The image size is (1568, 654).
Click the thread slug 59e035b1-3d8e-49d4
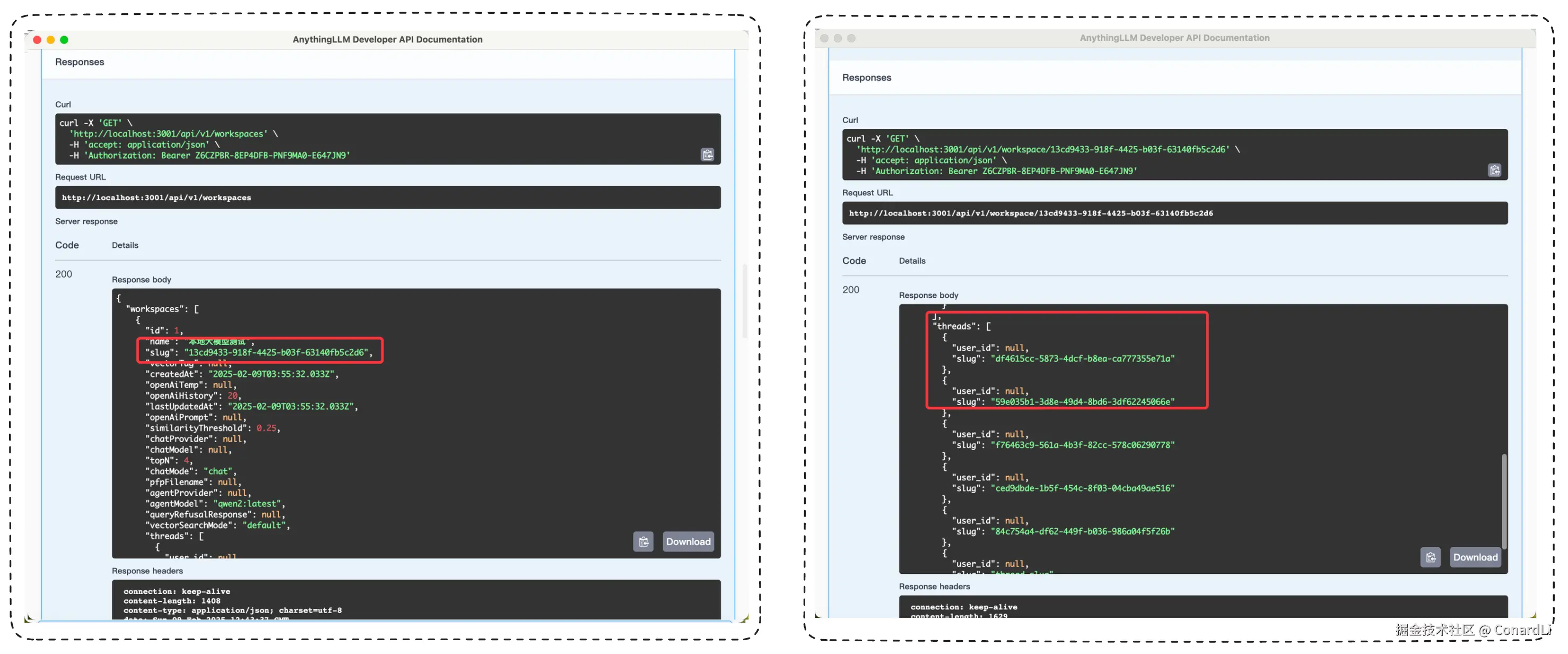pyautogui.click(x=1082, y=402)
